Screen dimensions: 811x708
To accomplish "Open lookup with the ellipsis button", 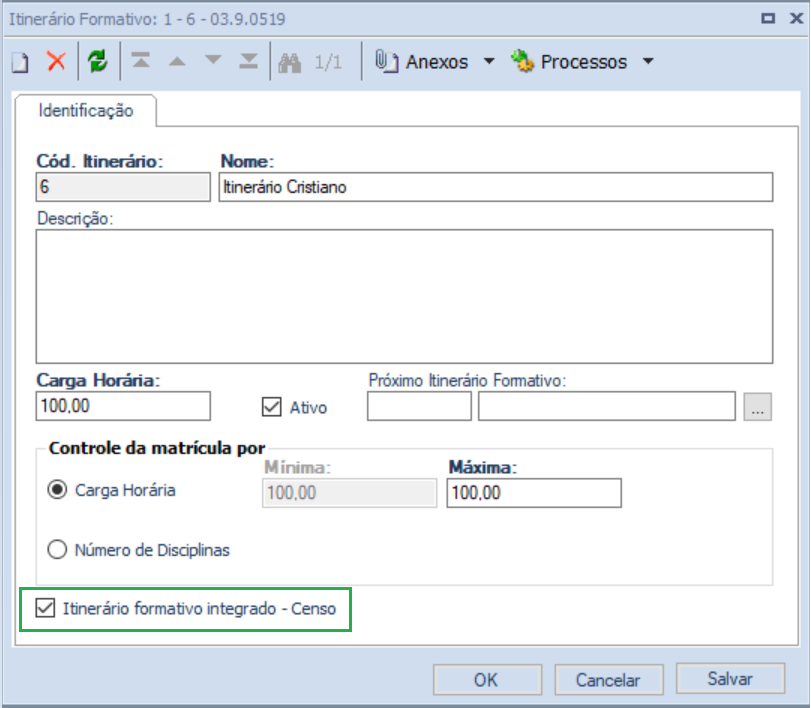I will [x=758, y=406].
